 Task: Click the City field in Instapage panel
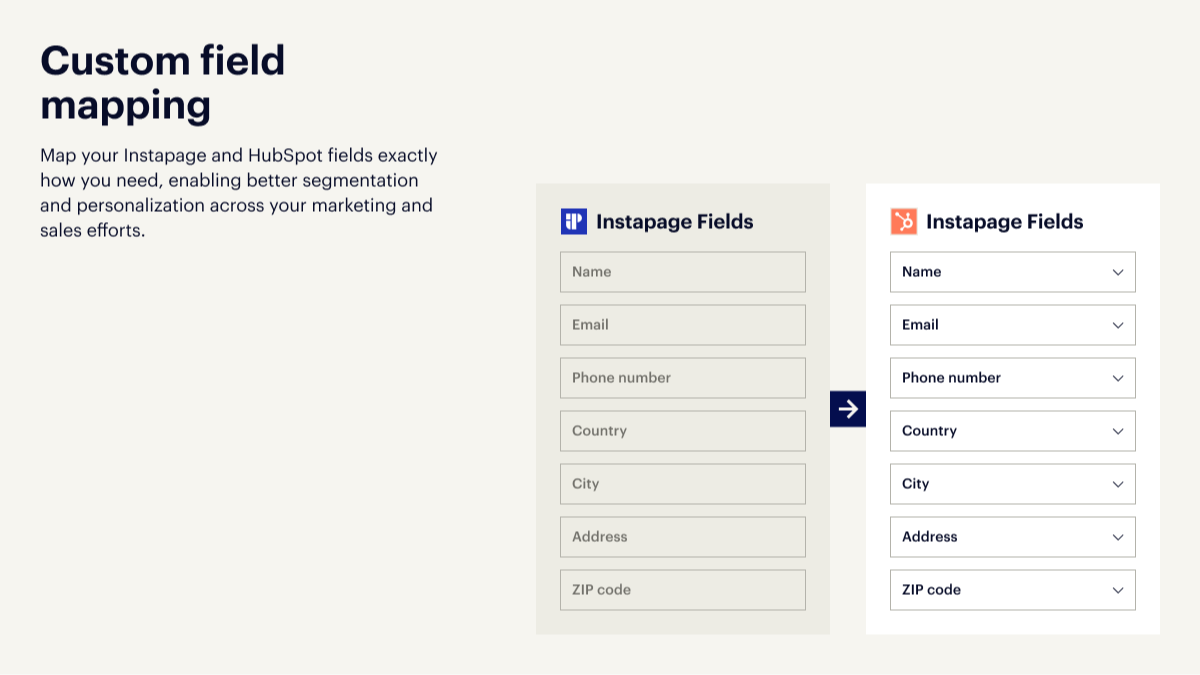click(x=682, y=484)
